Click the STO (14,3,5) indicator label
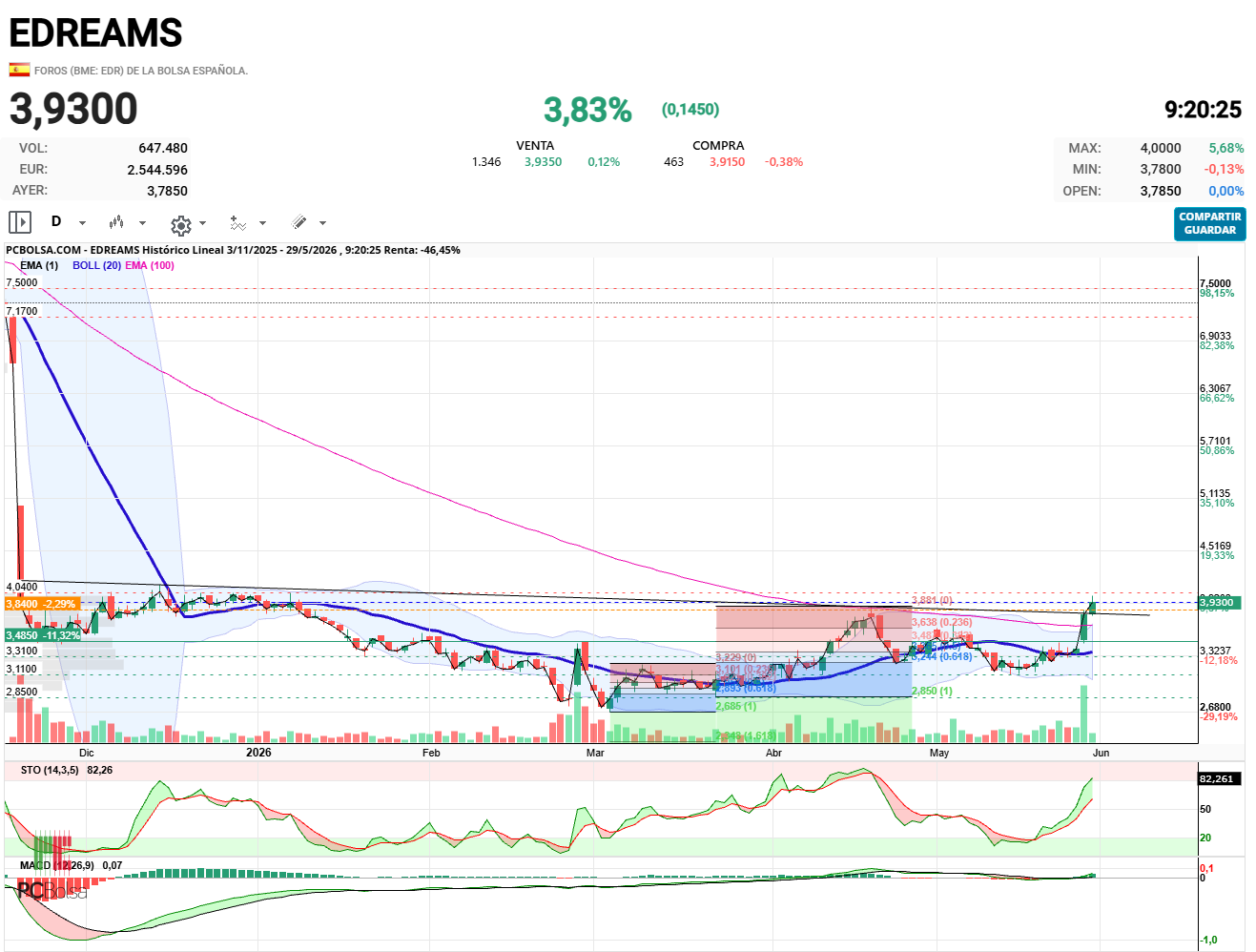 50,770
